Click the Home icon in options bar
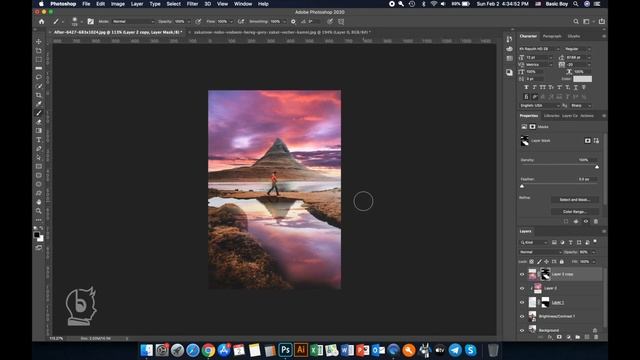Screen dimensions: 640x360 (41, 21)
